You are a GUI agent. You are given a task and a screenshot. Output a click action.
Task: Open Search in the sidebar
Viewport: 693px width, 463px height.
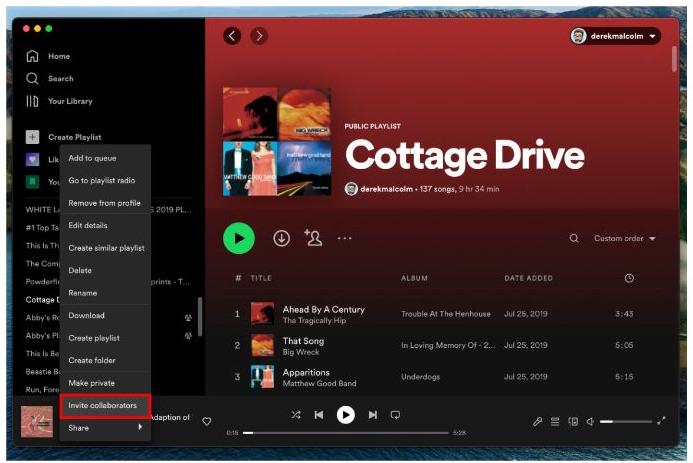(50, 79)
